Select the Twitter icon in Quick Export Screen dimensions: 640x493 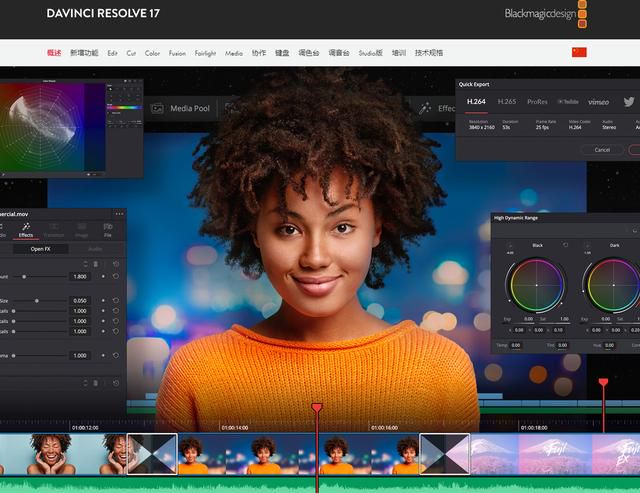tap(629, 102)
